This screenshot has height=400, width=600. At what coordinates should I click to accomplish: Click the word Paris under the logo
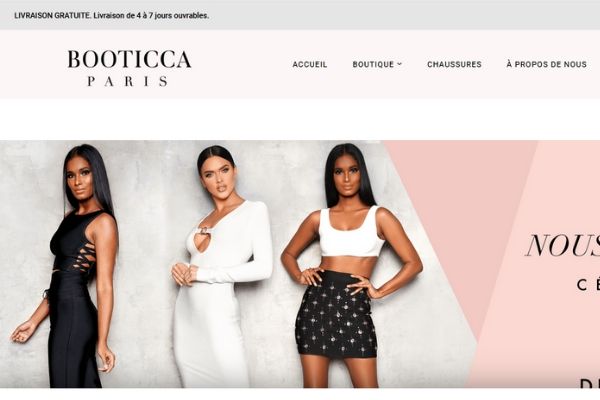128,81
